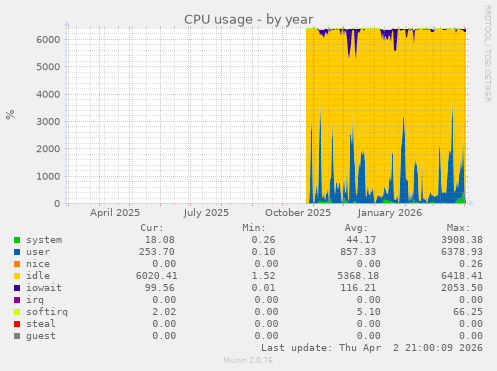This screenshot has width=497, height=371.
Task: Click iowait current value 99.56
Action: (159, 288)
